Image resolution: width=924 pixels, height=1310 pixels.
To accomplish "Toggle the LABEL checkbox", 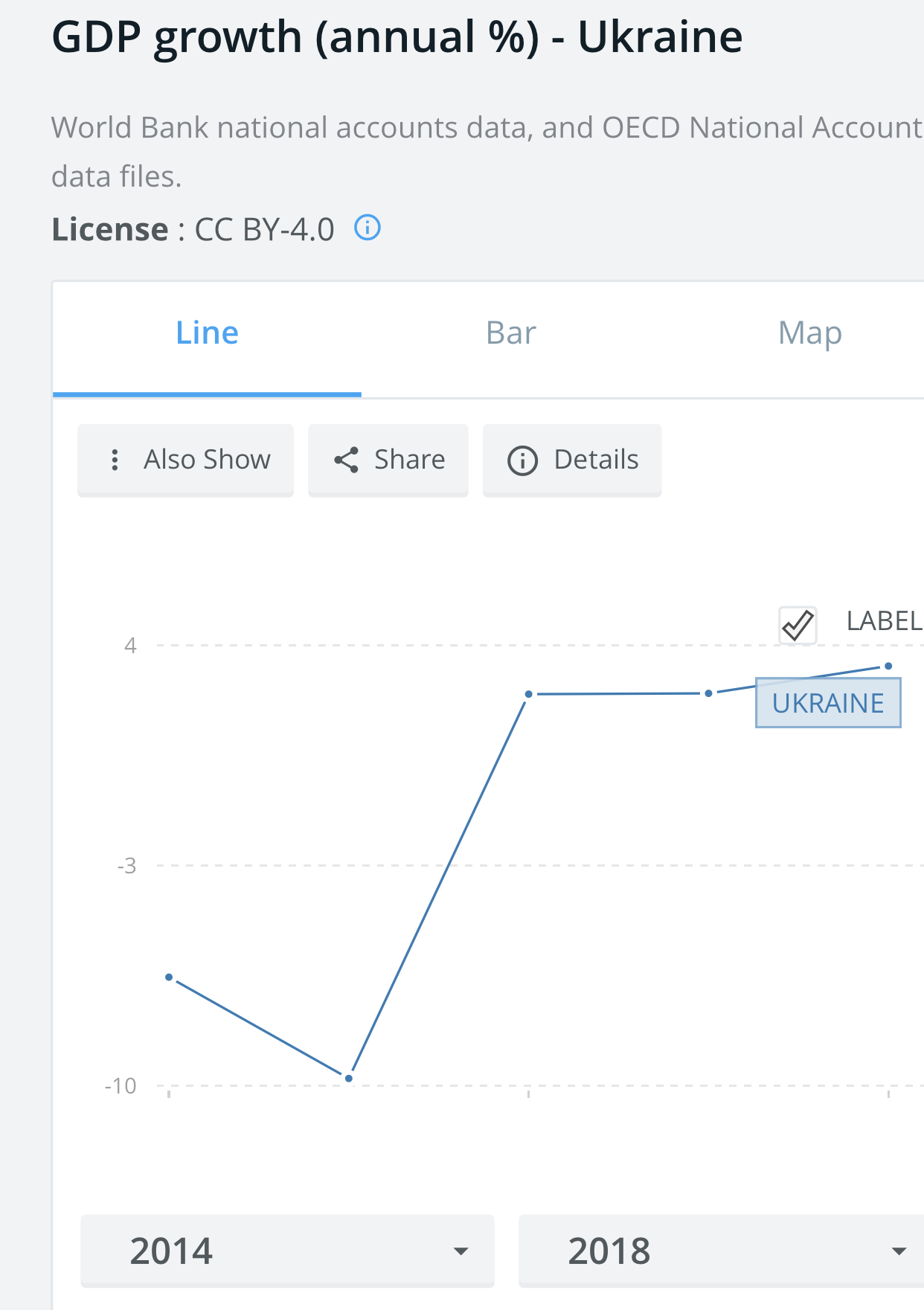I will pos(798,624).
